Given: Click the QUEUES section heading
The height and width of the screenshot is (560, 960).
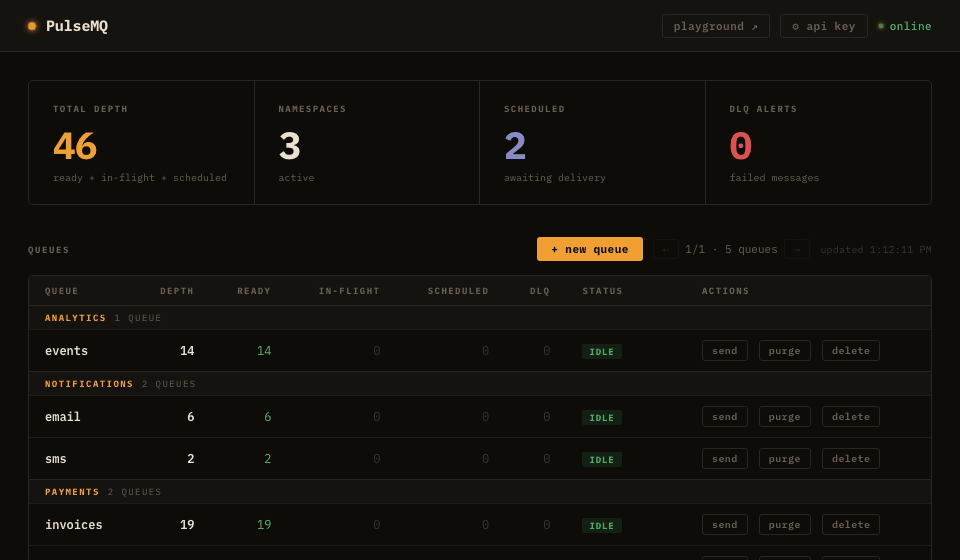Looking at the screenshot, I should click(x=48, y=250).
